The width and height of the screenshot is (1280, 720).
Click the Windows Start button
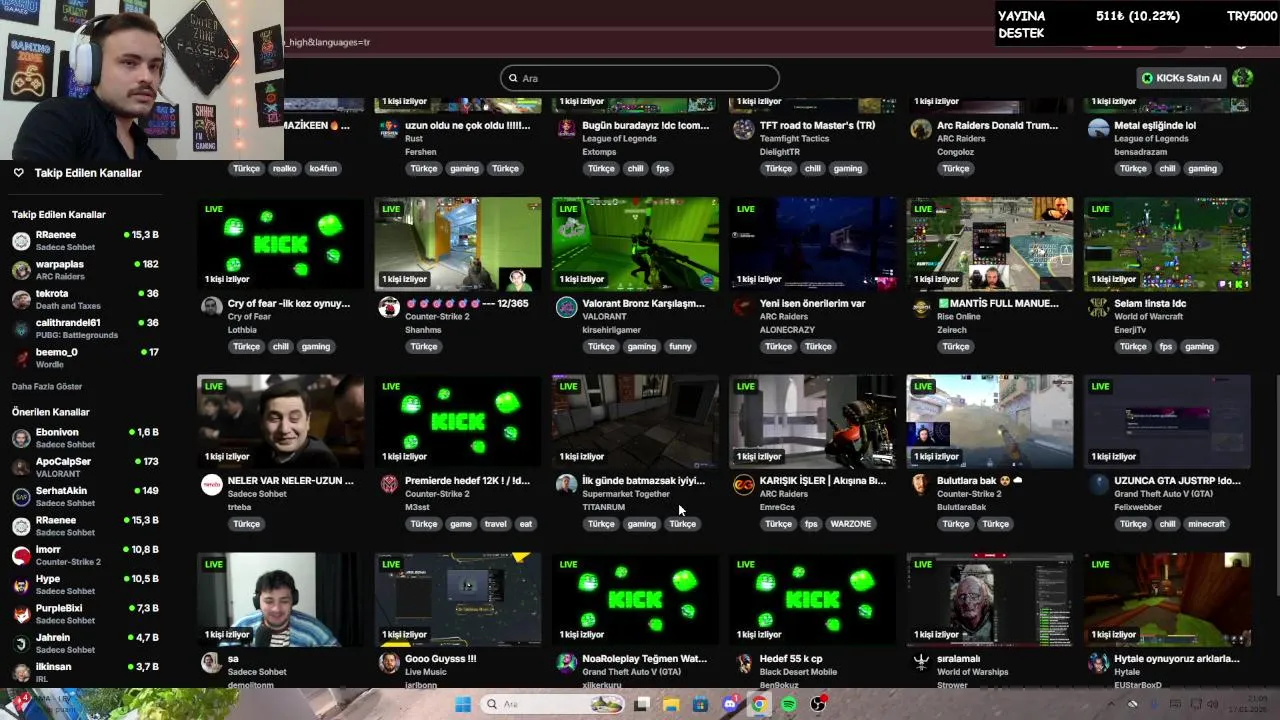coord(463,704)
